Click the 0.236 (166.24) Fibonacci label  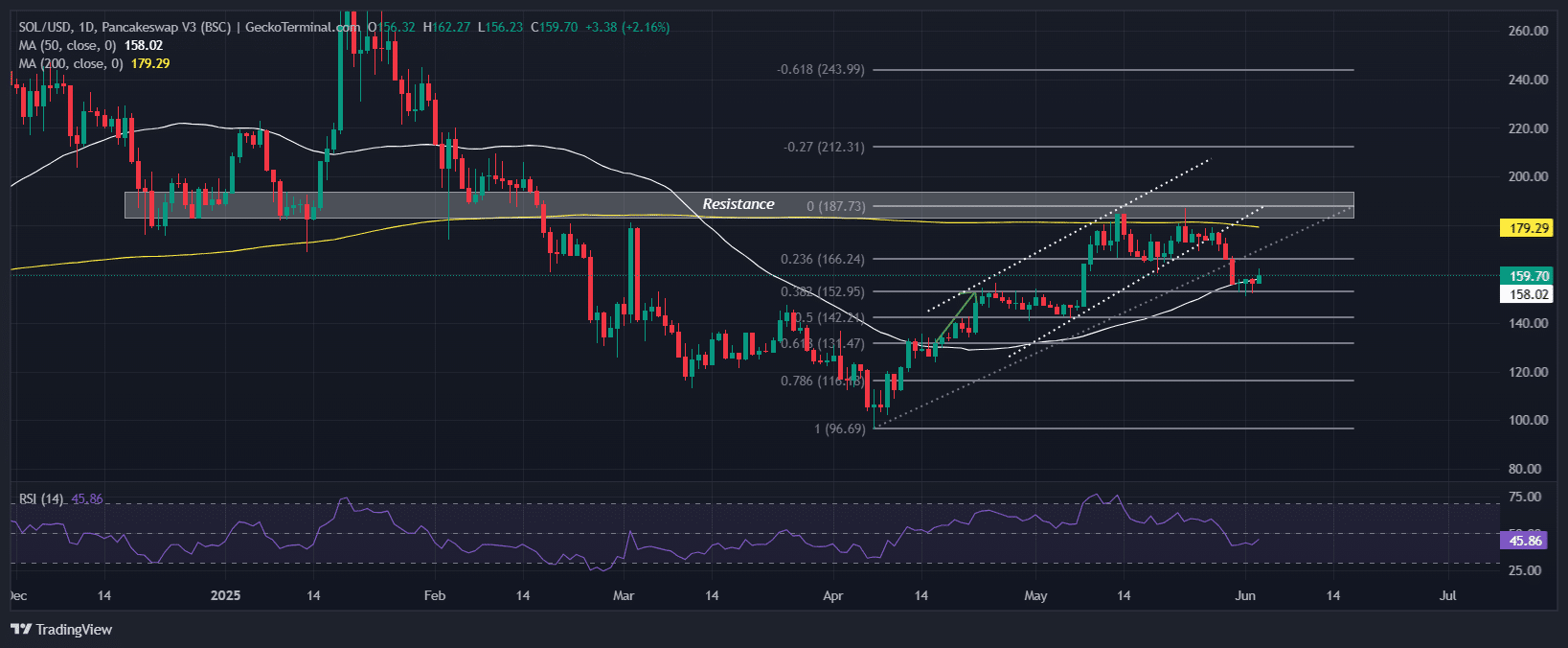click(822, 259)
